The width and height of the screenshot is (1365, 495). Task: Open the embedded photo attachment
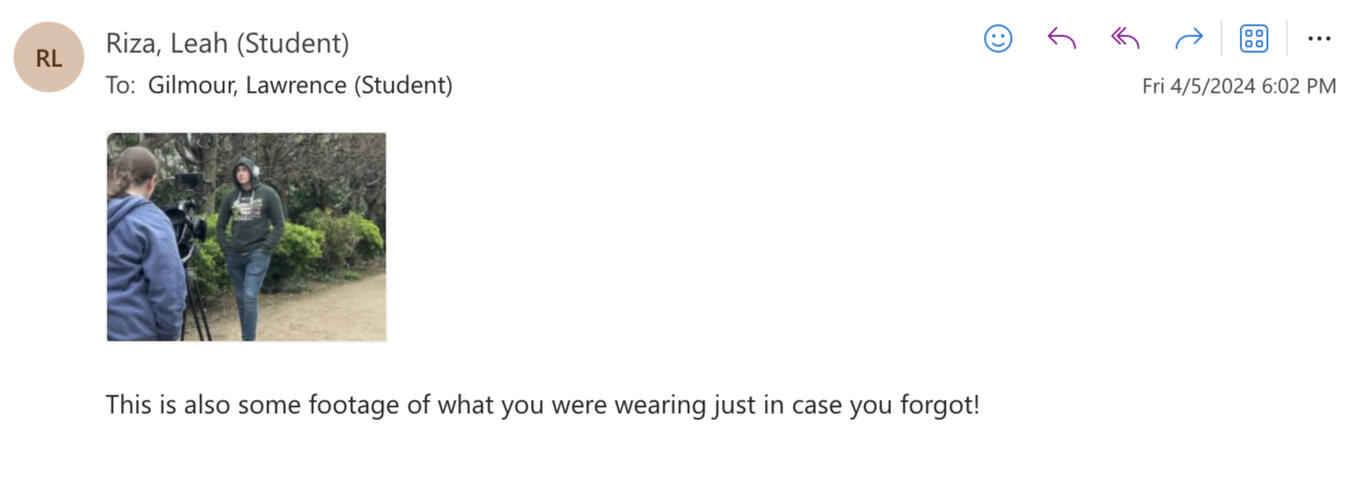click(246, 237)
